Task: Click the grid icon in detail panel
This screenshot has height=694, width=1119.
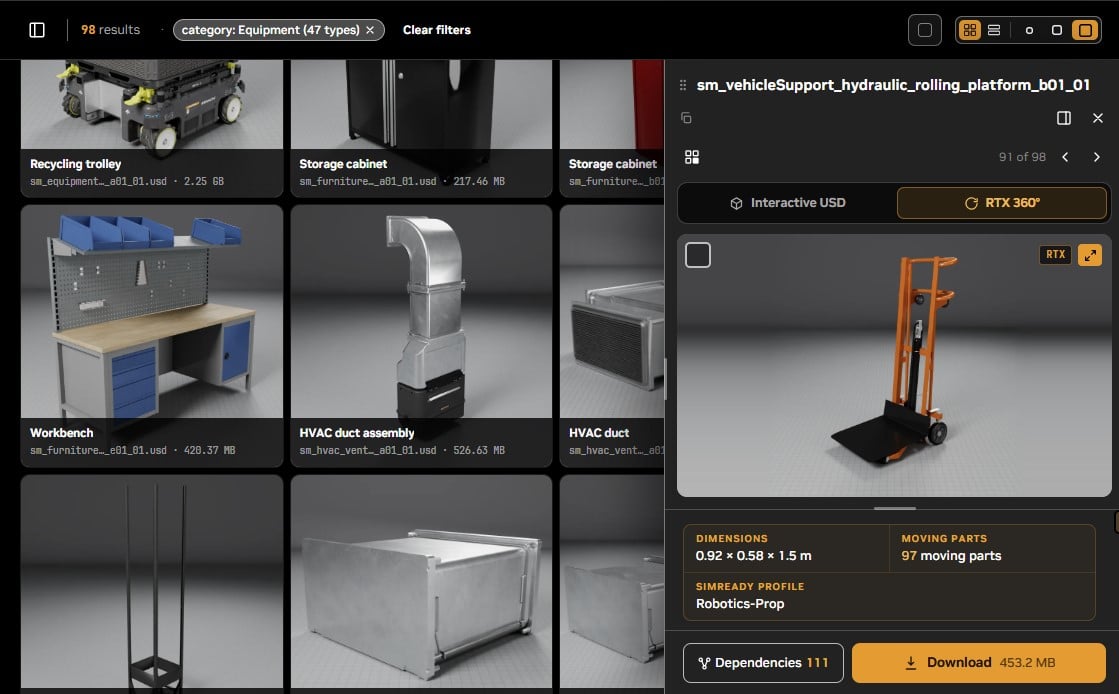Action: coord(692,157)
